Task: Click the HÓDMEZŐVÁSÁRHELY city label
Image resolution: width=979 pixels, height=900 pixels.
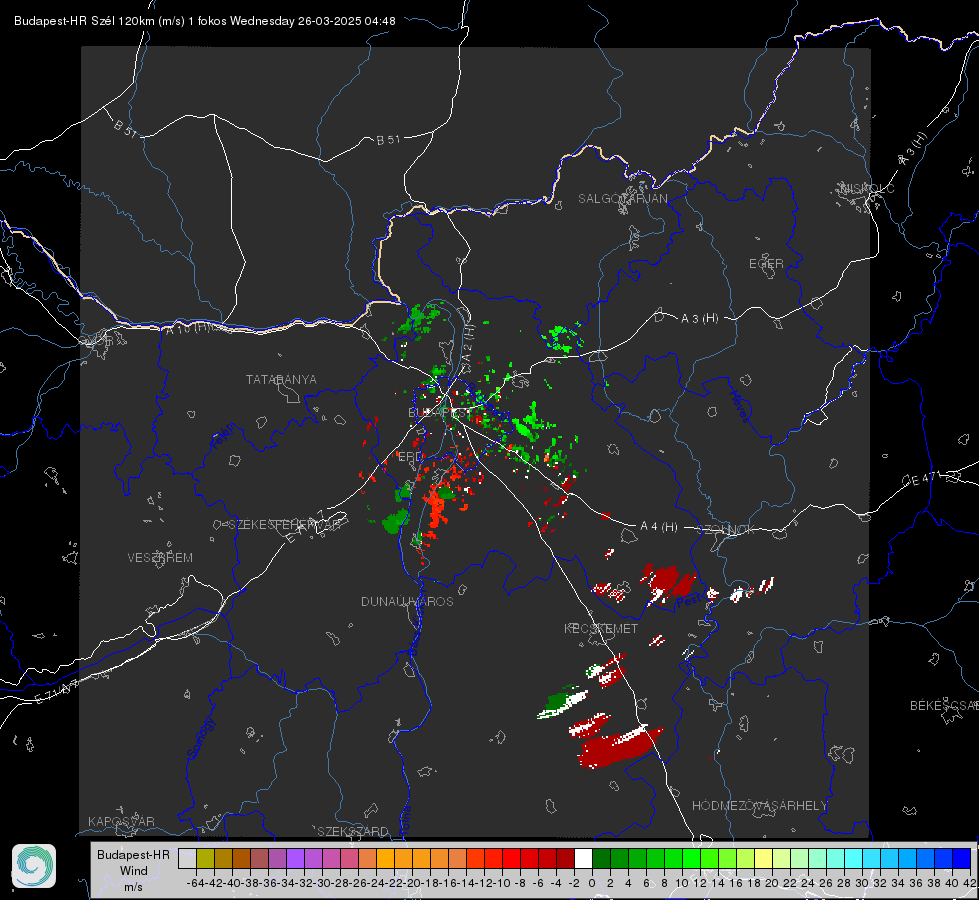Action: [759, 806]
